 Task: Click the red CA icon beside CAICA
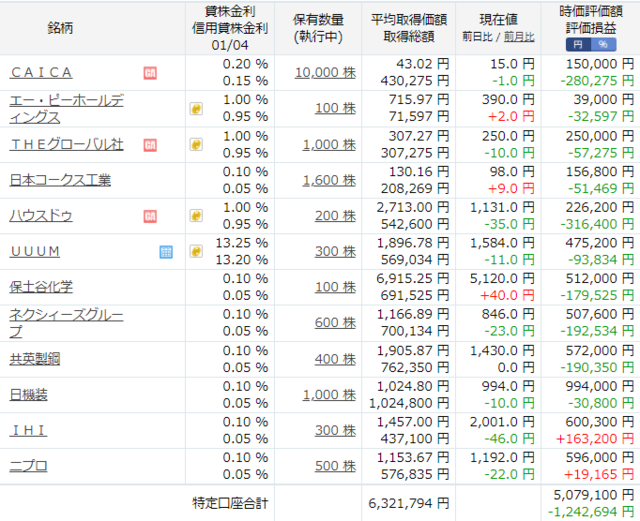tap(150, 73)
